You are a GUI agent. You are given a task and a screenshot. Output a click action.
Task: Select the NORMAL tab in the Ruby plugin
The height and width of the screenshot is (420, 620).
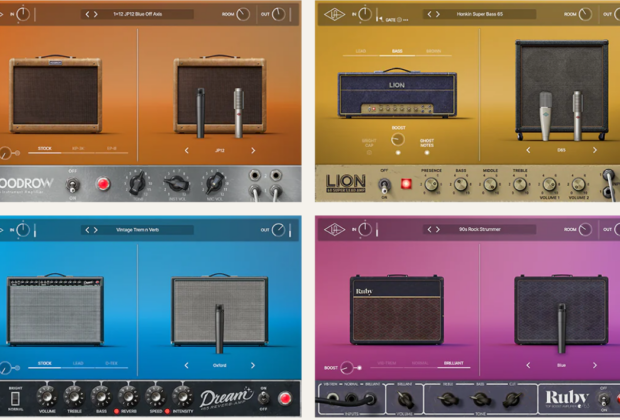coord(420,363)
